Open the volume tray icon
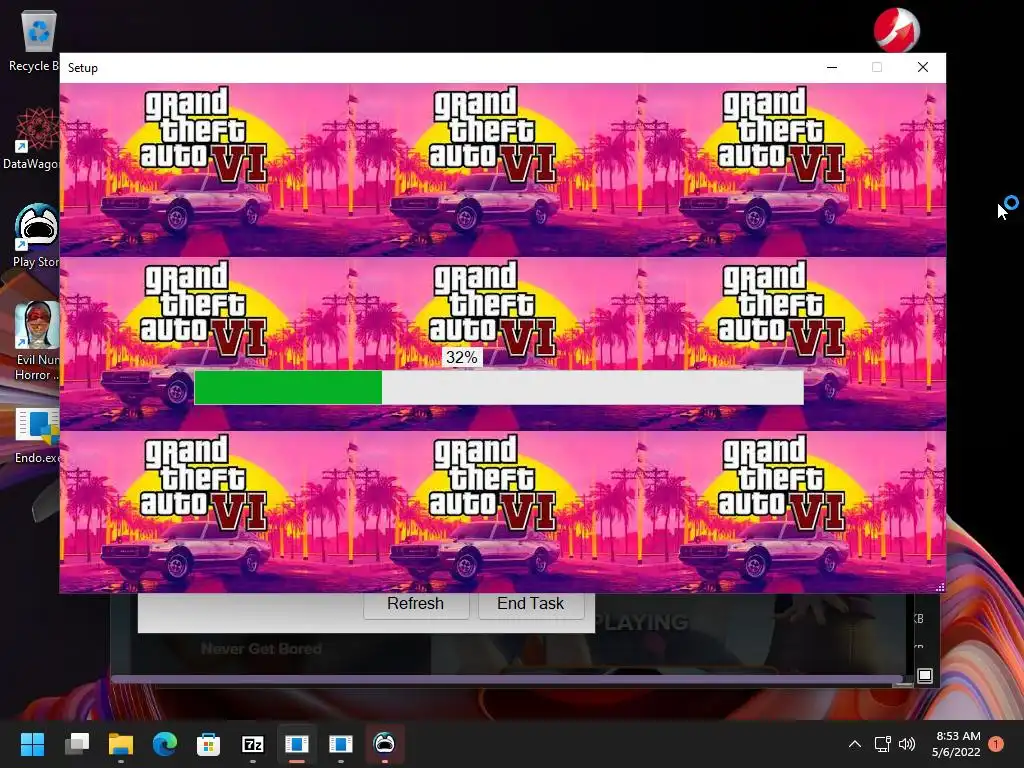The height and width of the screenshot is (768, 1024). click(906, 744)
